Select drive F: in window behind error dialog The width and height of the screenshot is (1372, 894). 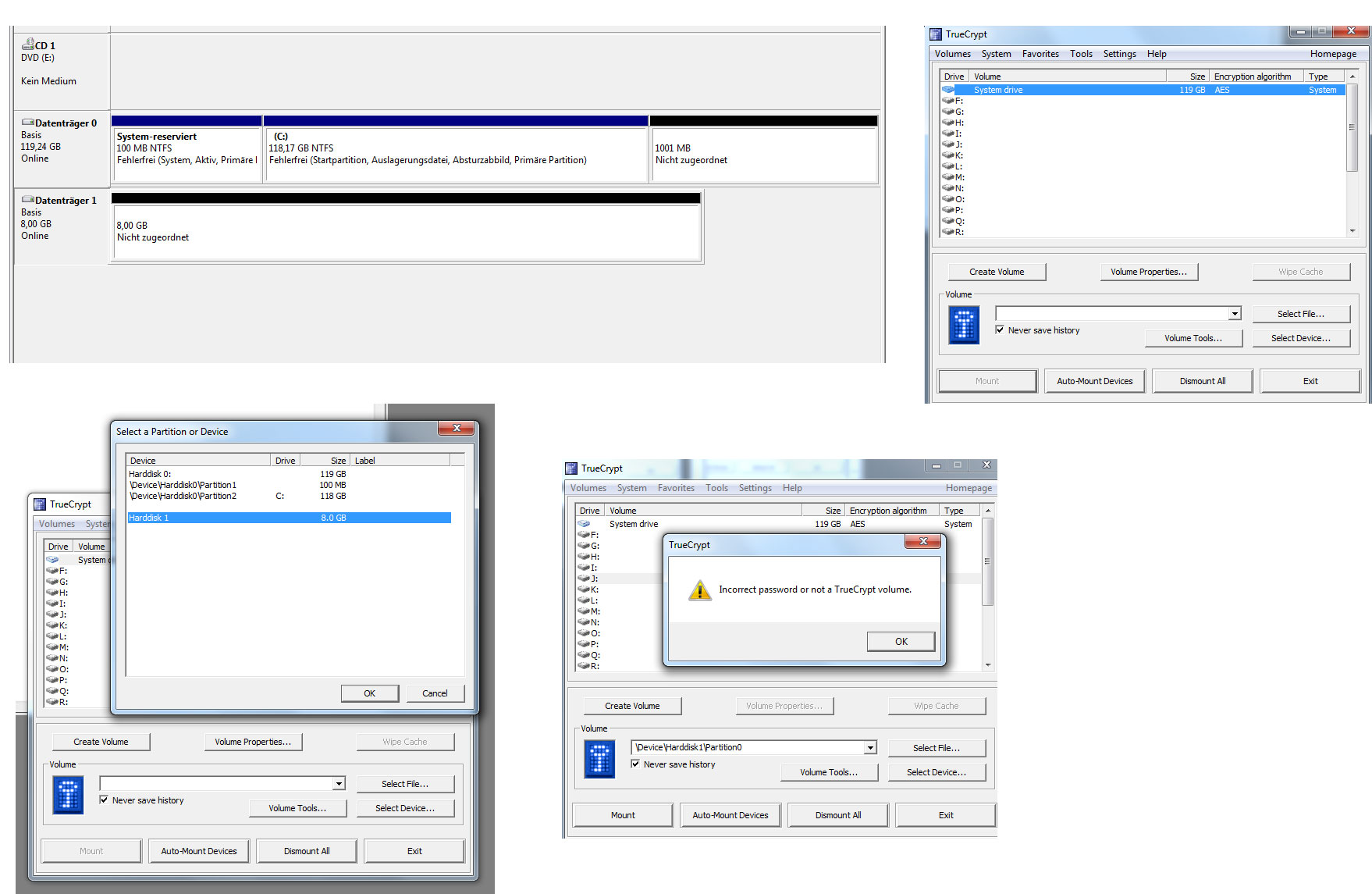[588, 535]
